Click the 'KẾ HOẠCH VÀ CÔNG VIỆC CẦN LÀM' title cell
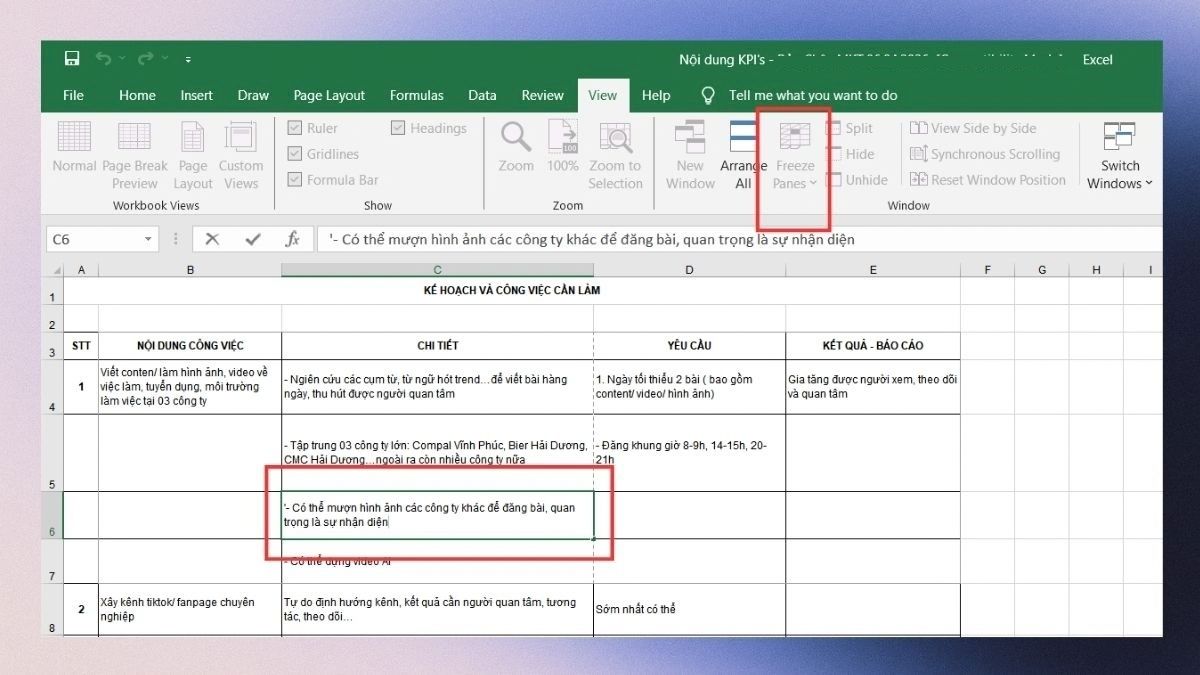1200x675 pixels. tap(512, 291)
